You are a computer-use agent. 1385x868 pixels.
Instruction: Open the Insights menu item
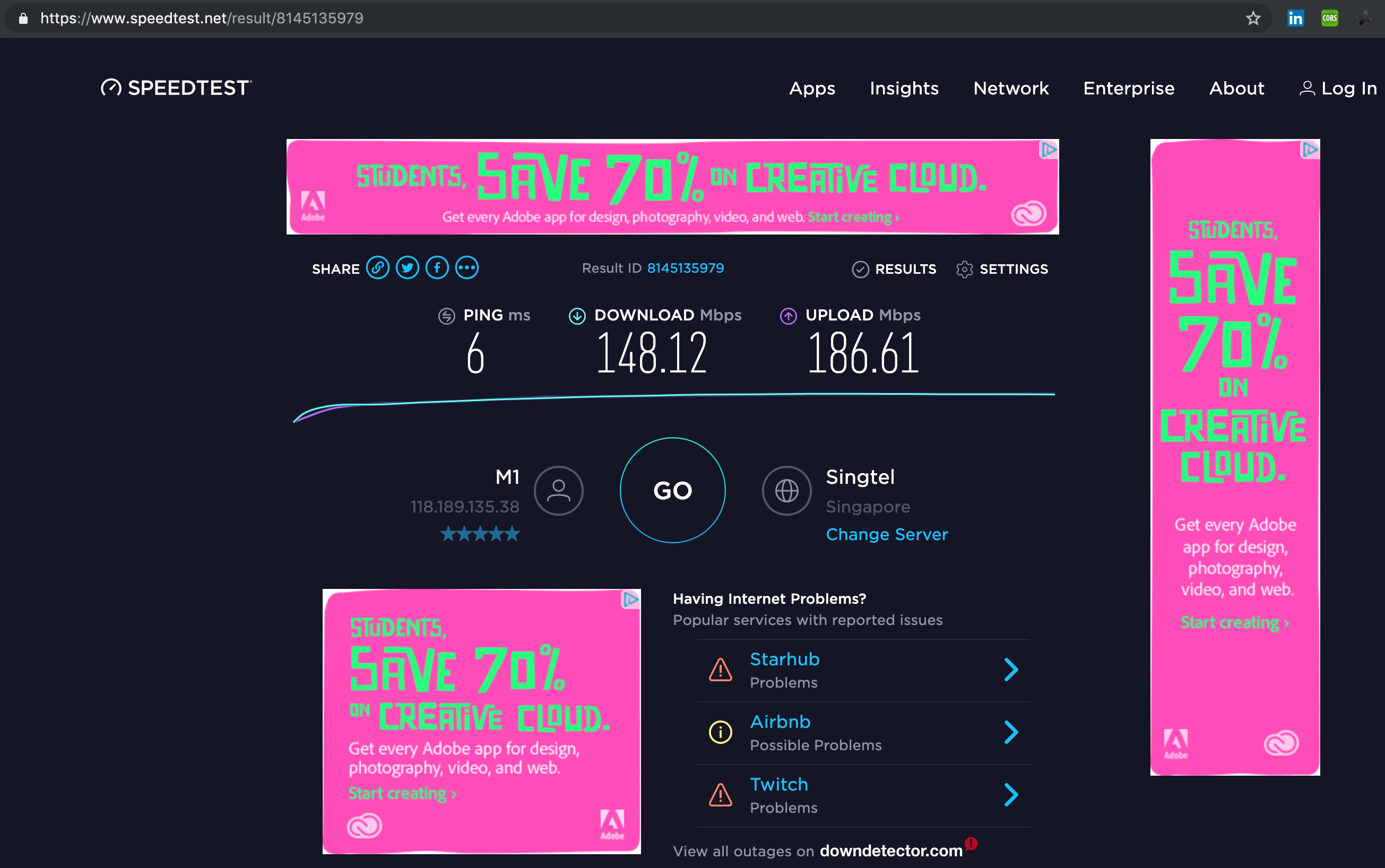904,89
